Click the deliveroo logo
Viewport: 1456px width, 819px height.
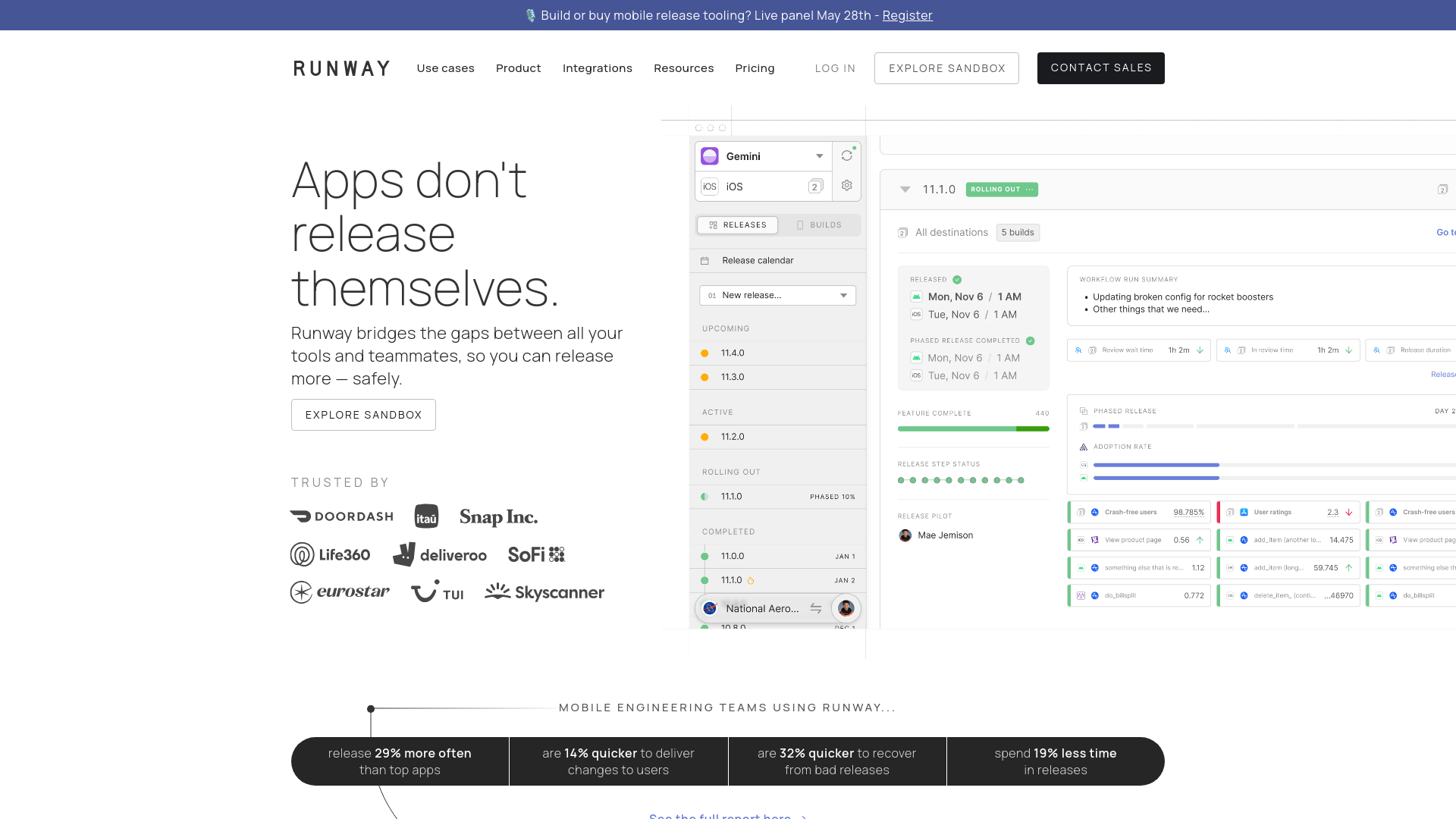tap(440, 554)
